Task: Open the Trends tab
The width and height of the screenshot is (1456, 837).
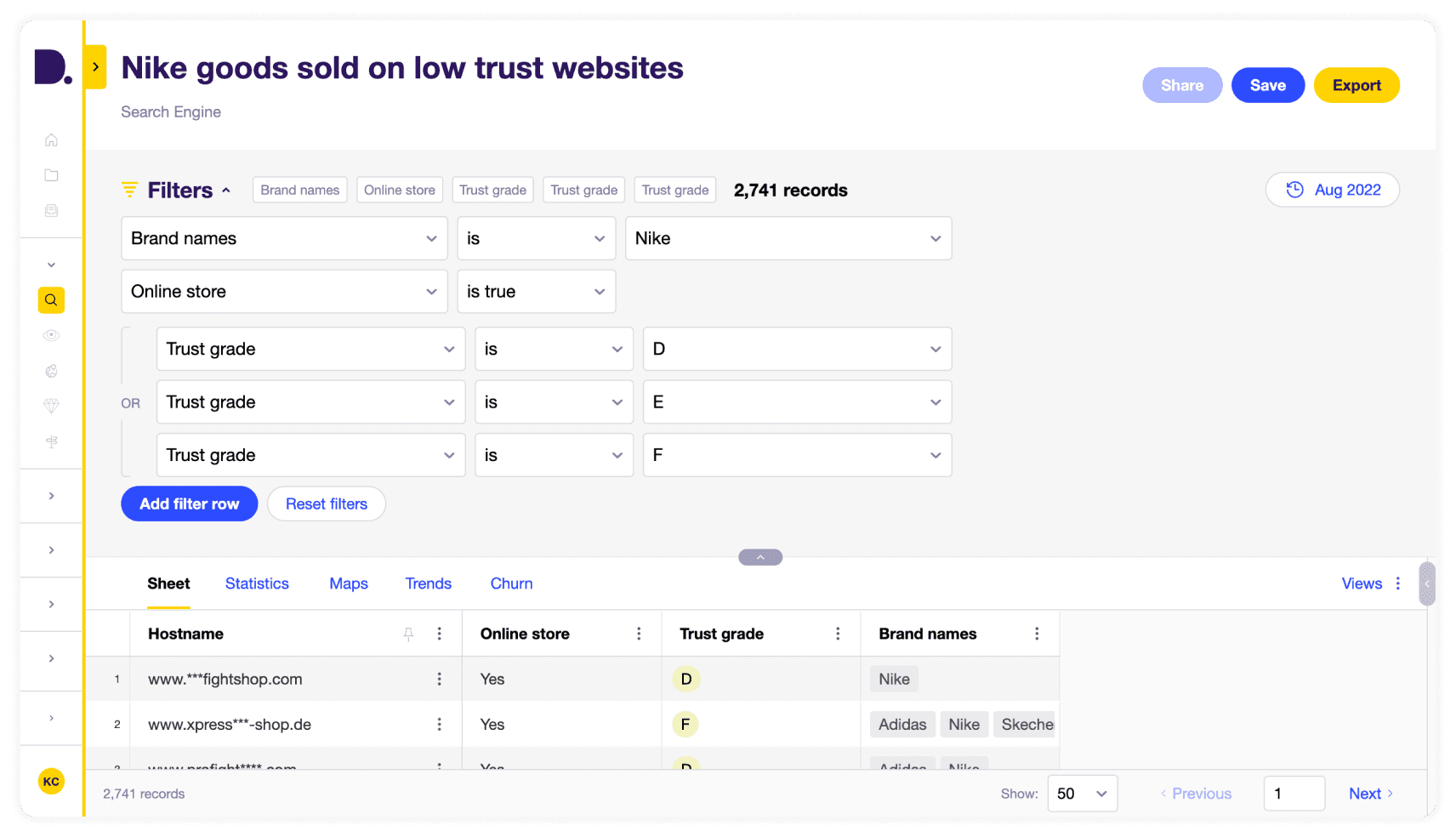Action: point(428,584)
